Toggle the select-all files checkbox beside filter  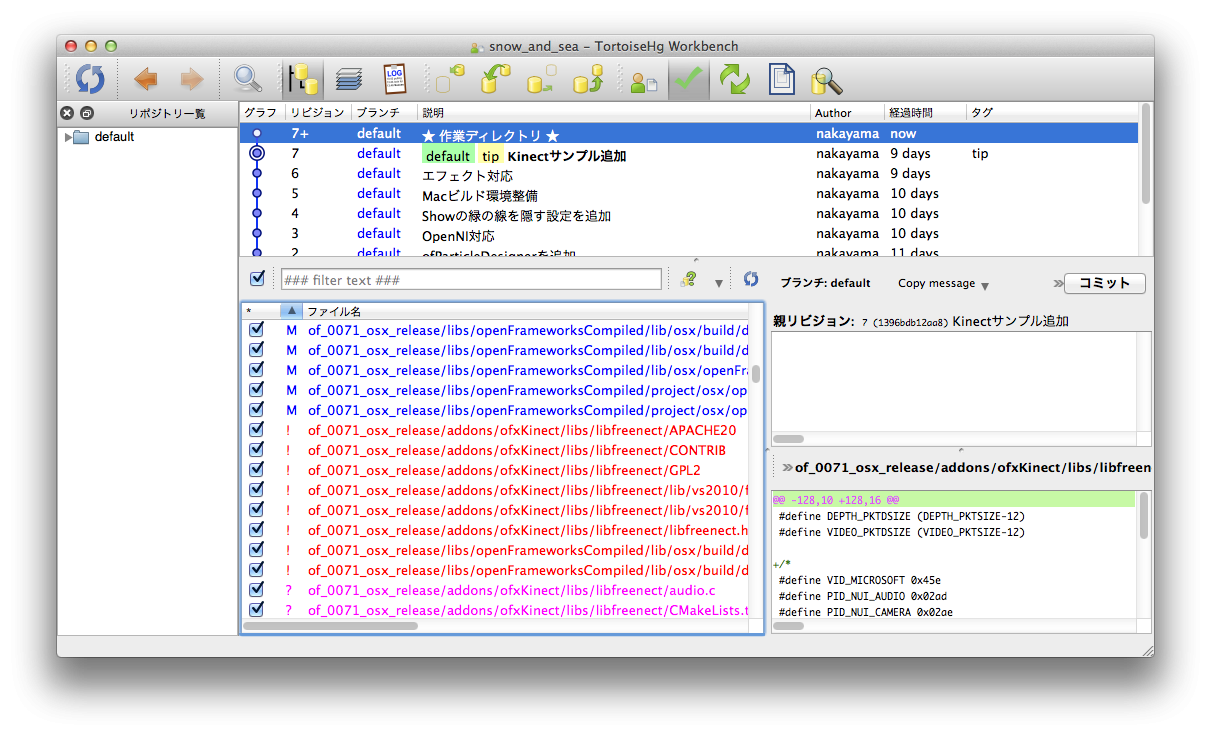257,278
